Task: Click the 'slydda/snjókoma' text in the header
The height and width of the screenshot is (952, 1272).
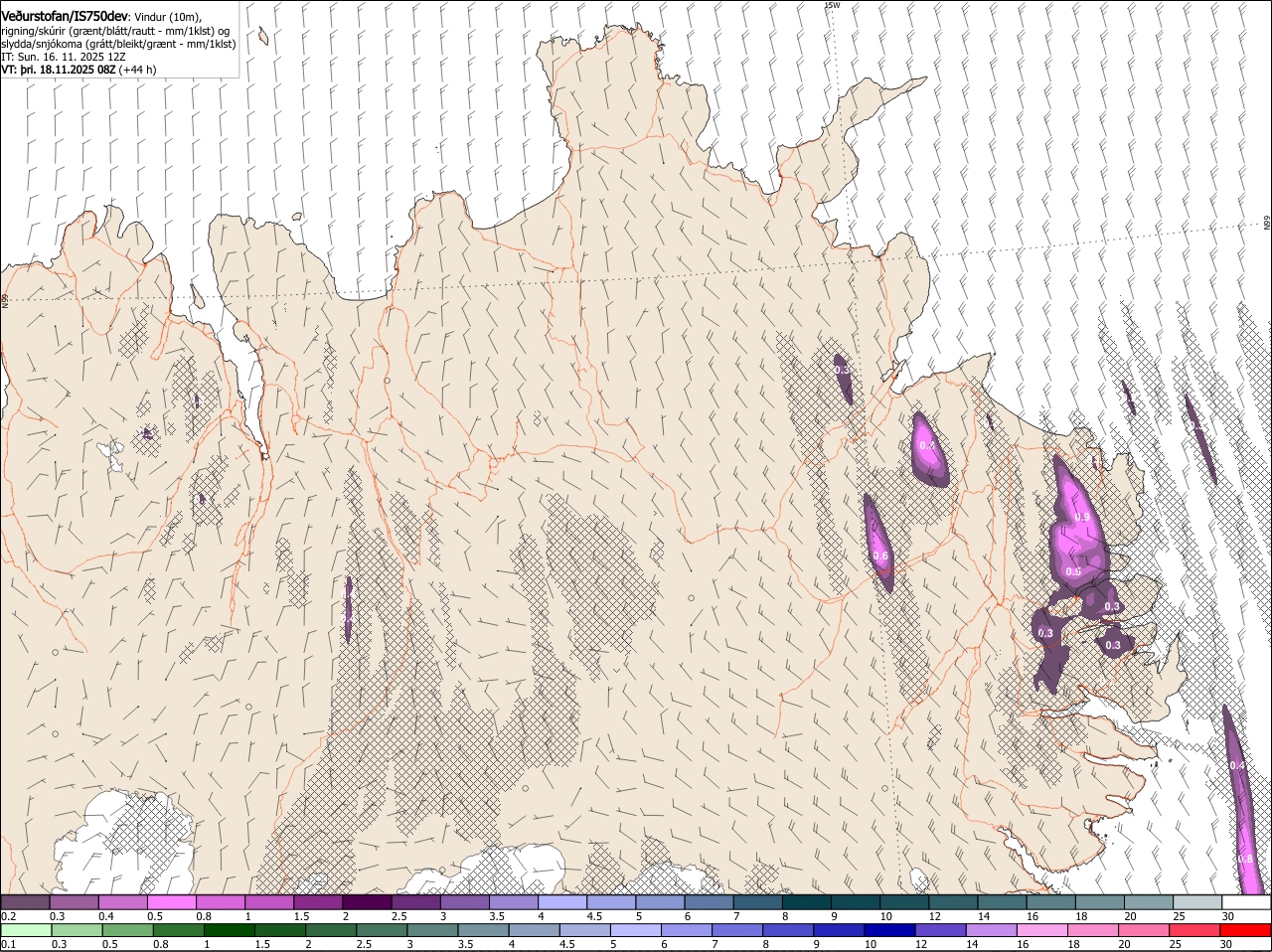Action: (x=41, y=44)
